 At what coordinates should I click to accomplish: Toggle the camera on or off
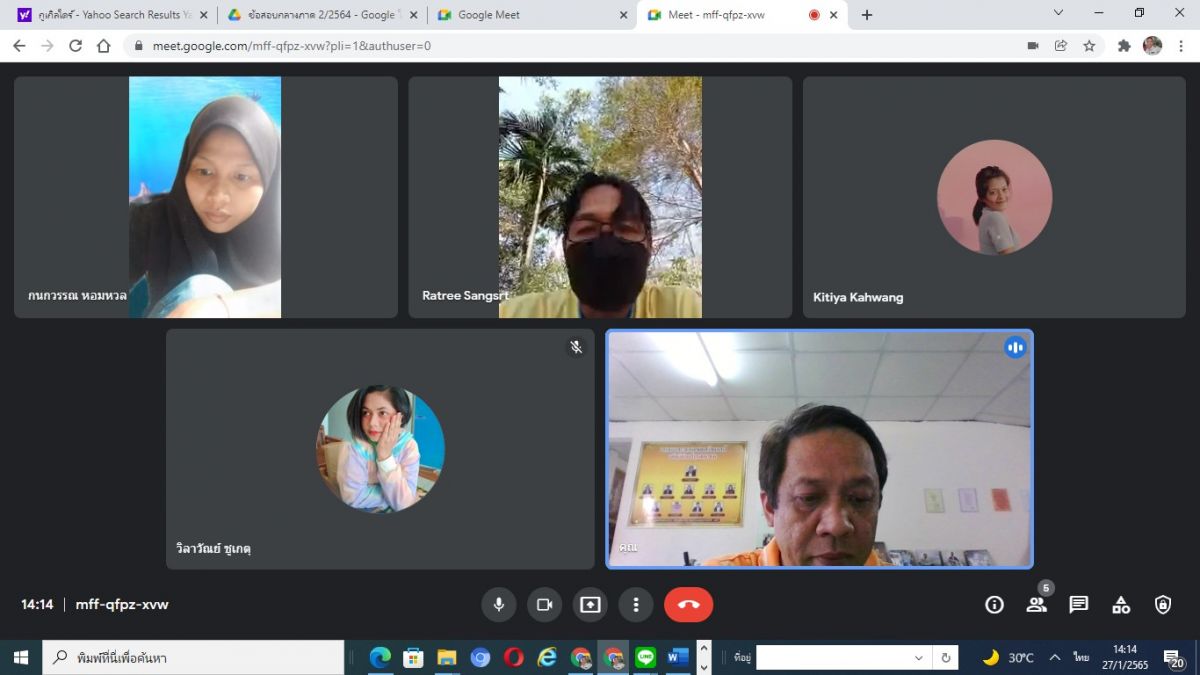pyautogui.click(x=544, y=604)
